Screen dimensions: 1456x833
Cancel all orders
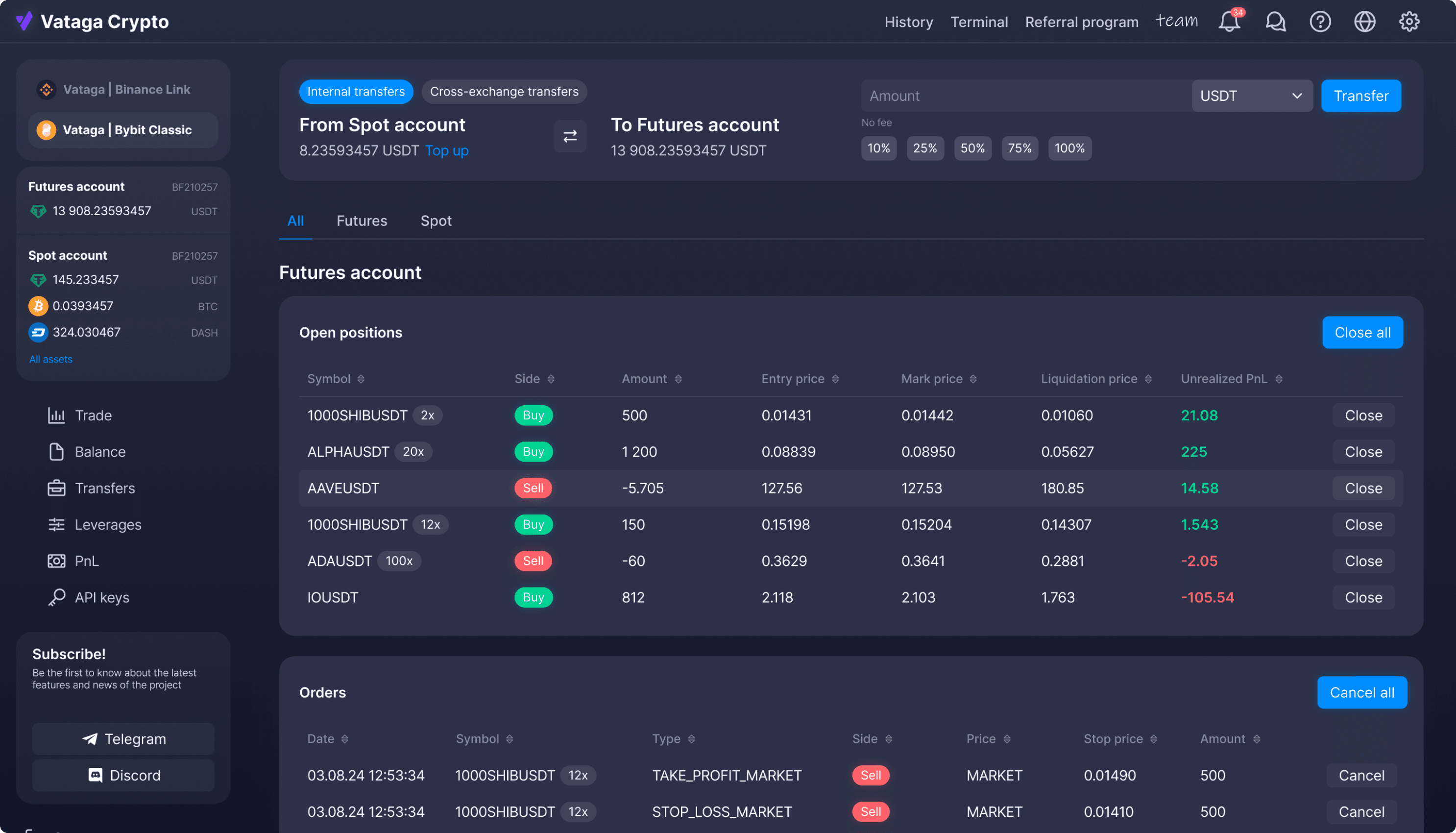pyautogui.click(x=1361, y=692)
